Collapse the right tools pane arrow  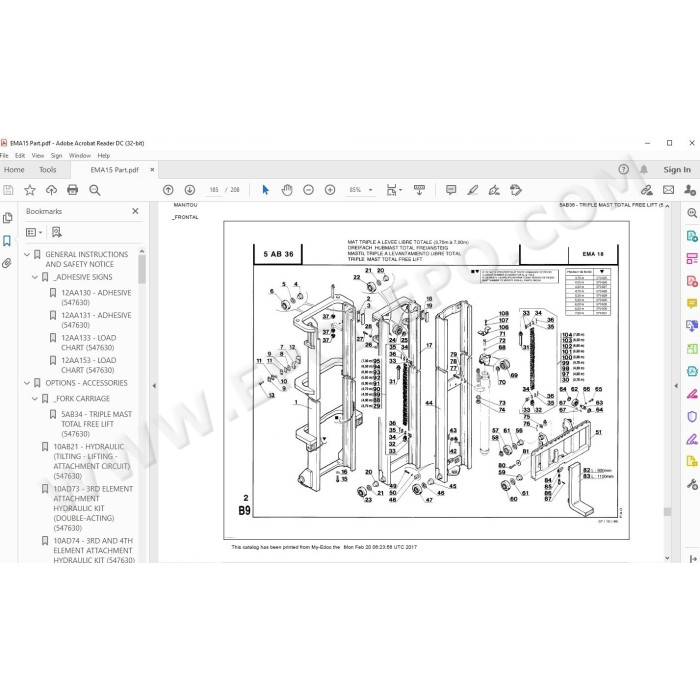coord(676,386)
